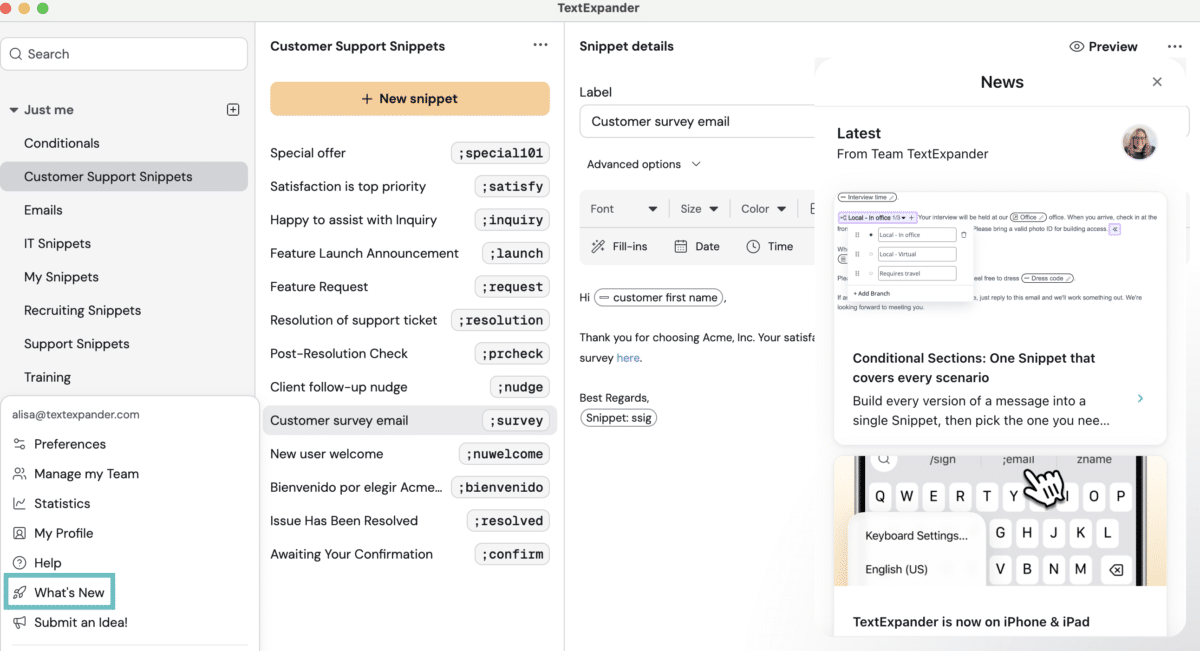
Task: Open My Profile
Action: tap(53, 533)
